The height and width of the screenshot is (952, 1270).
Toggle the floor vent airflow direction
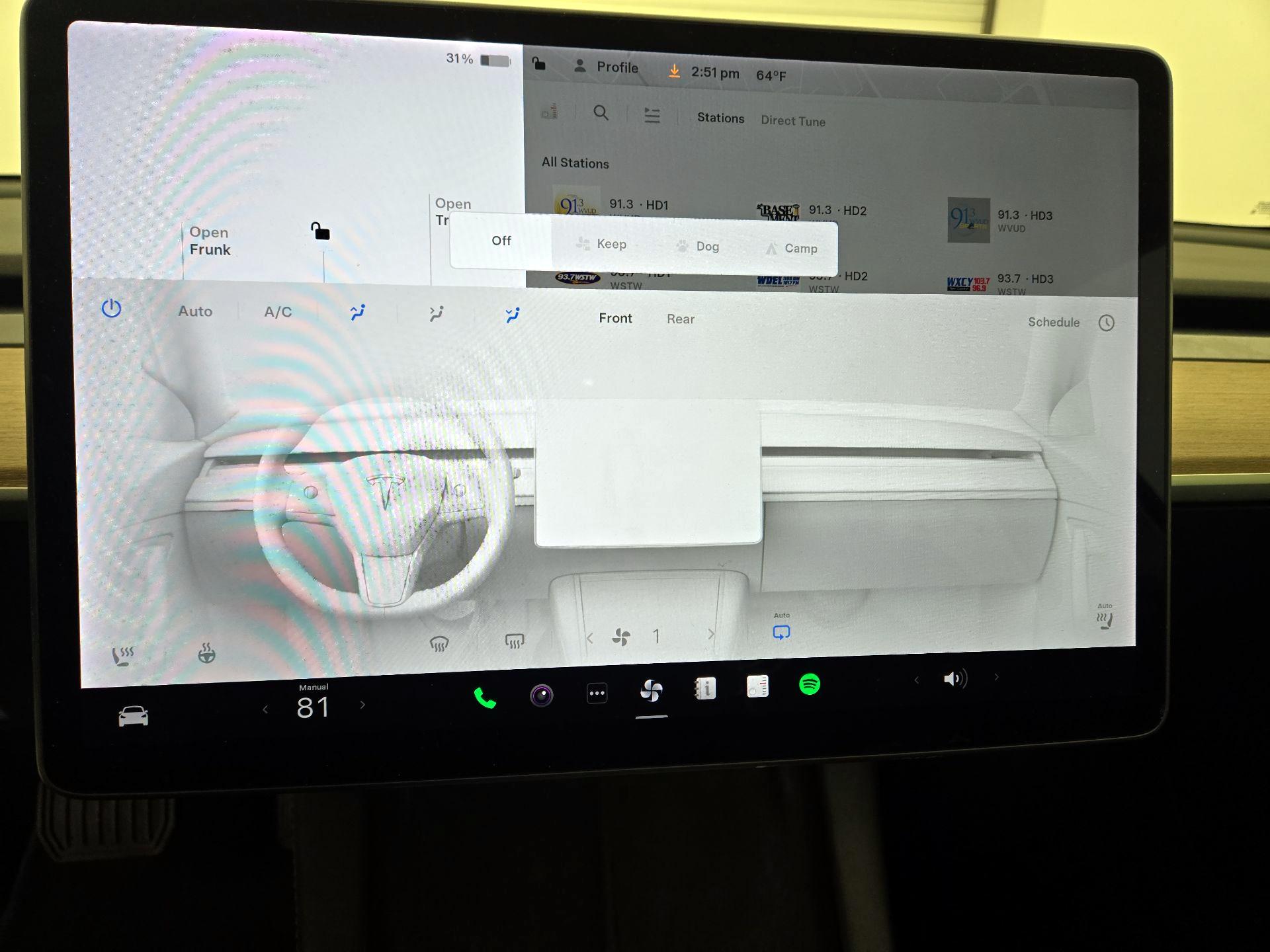click(513, 315)
